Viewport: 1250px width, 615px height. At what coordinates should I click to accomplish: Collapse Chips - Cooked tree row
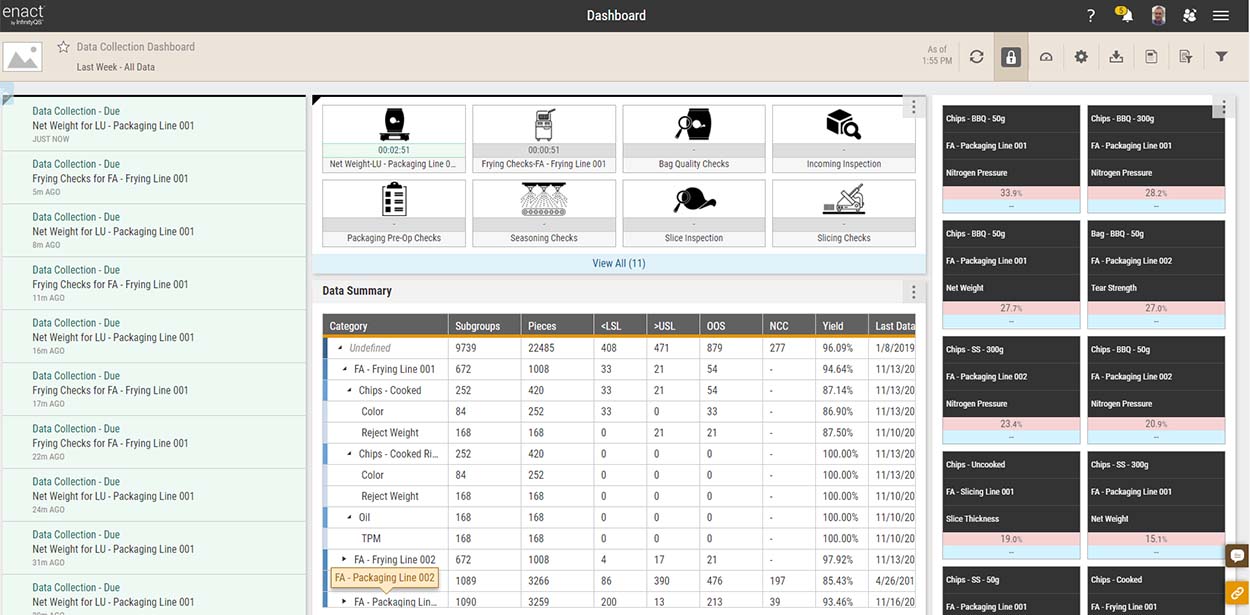350,391
